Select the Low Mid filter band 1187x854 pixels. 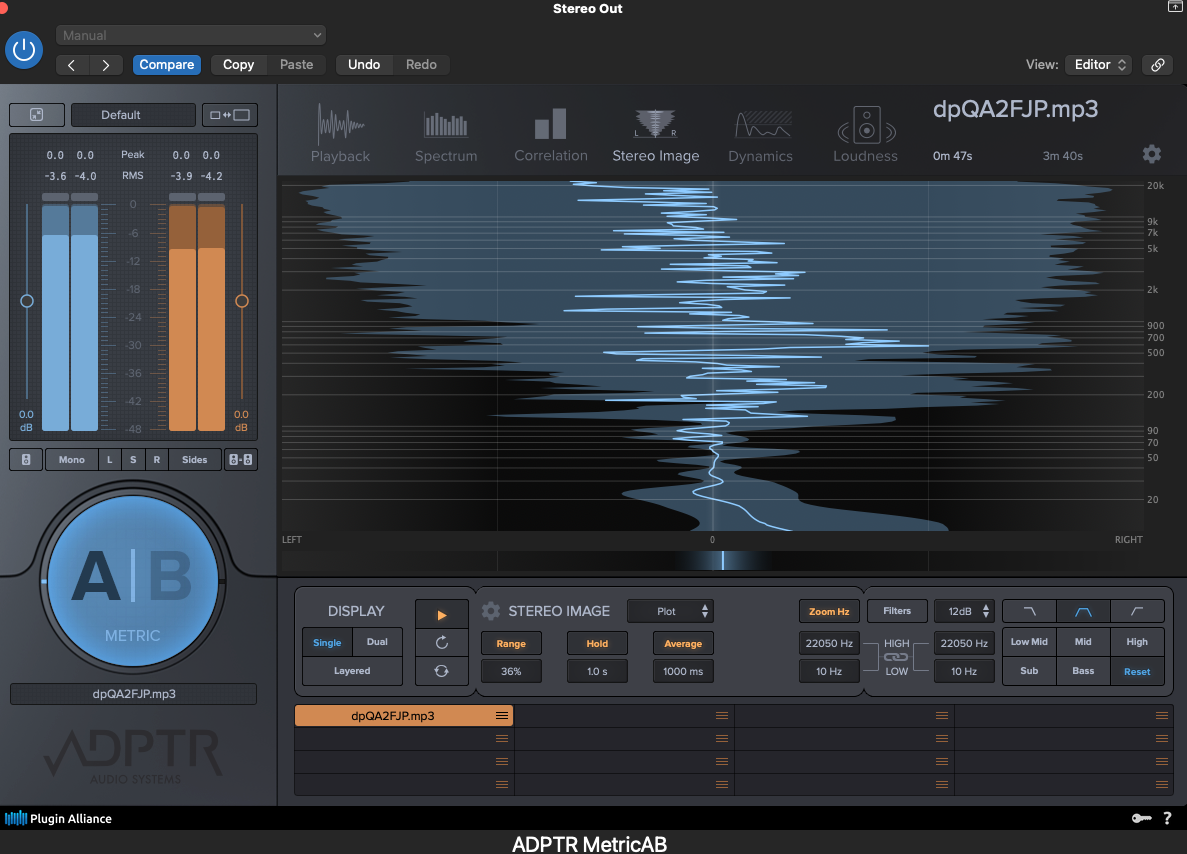1030,642
